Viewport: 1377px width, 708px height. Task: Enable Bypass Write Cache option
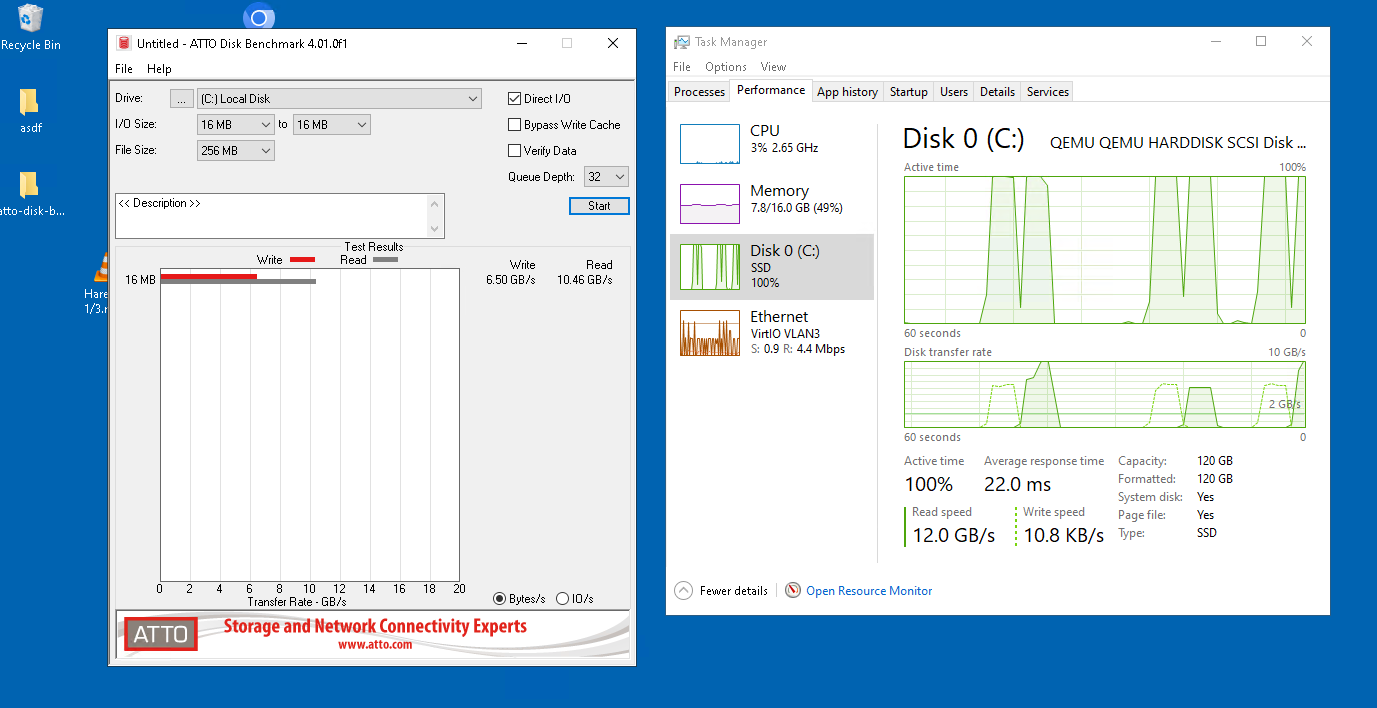tap(515, 125)
